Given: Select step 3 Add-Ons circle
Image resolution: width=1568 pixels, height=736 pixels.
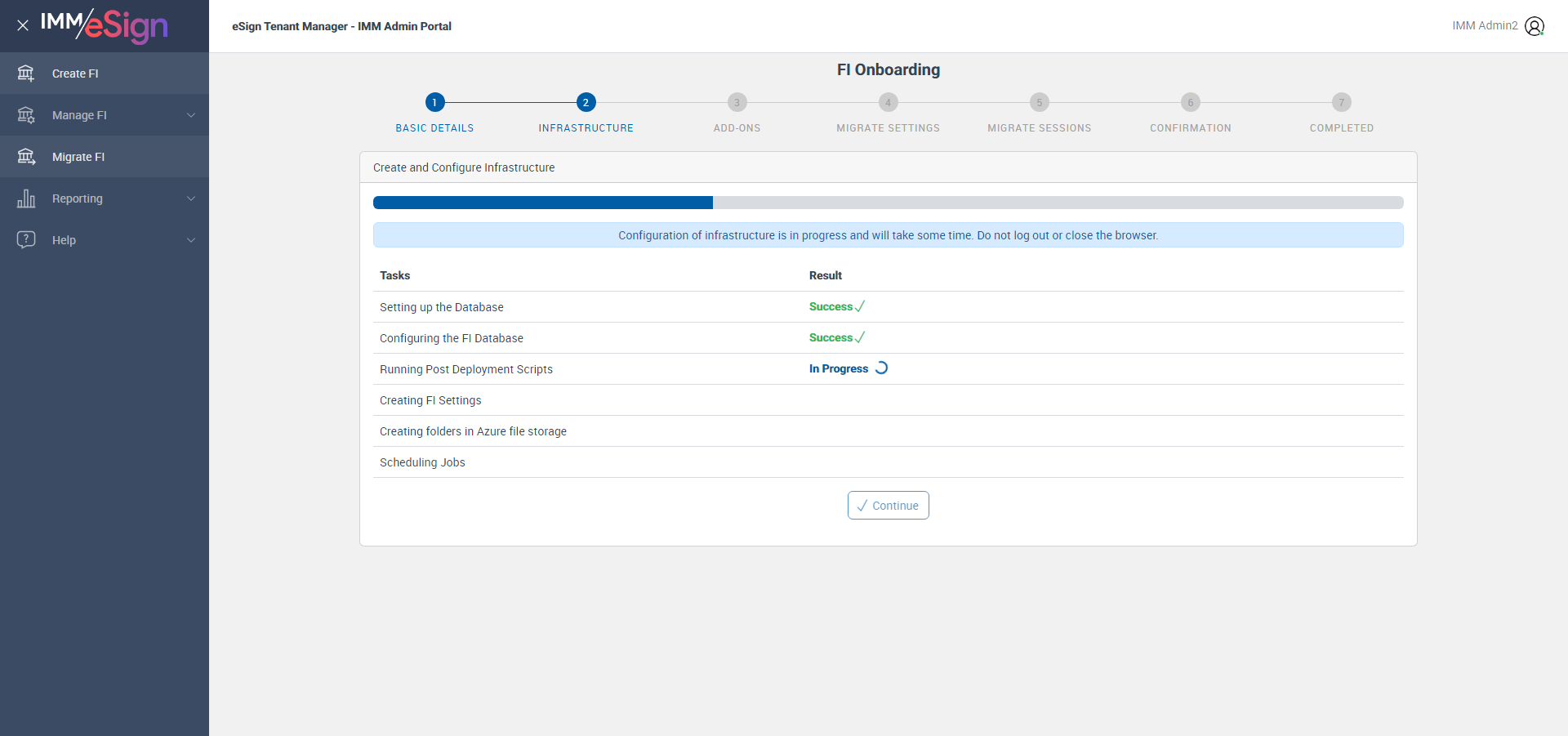Looking at the screenshot, I should coord(737,102).
